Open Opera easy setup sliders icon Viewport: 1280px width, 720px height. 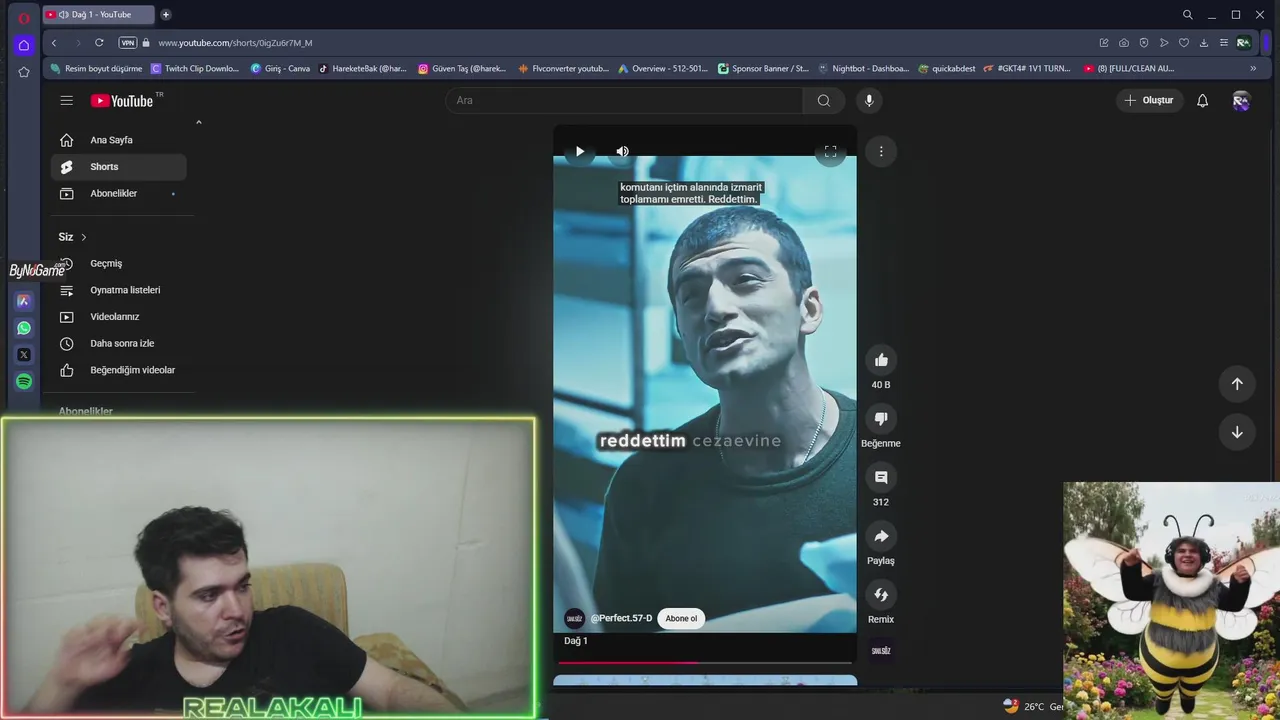(x=1224, y=43)
